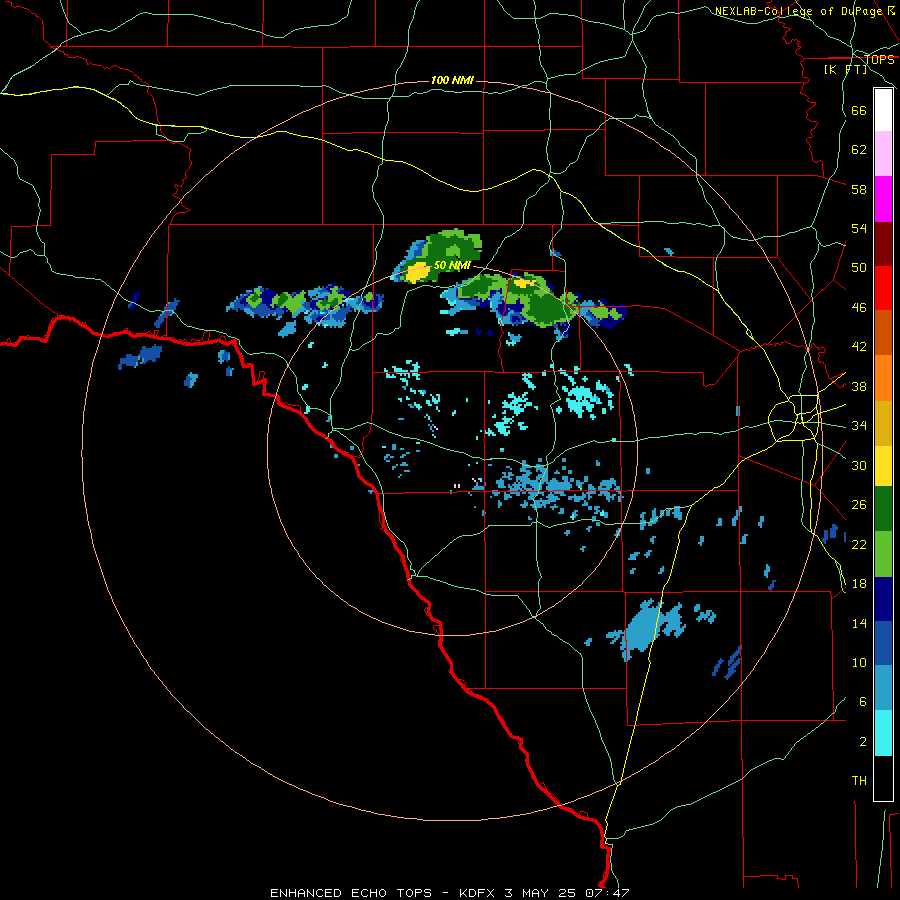Image resolution: width=900 pixels, height=900 pixels.
Task: Click the KDFX radar site identifier
Action: coord(476,893)
